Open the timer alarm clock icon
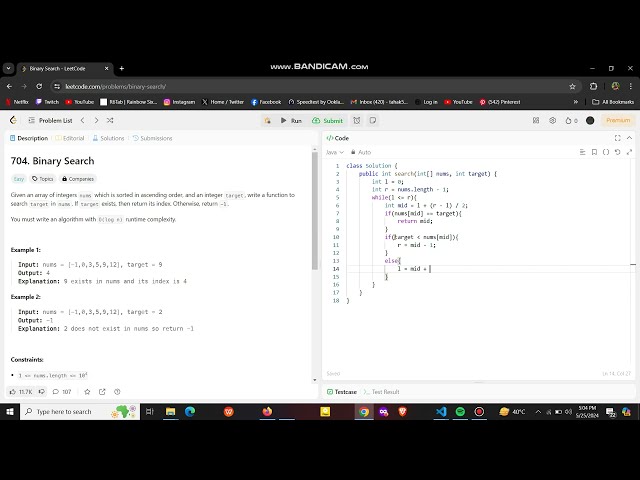 357,120
